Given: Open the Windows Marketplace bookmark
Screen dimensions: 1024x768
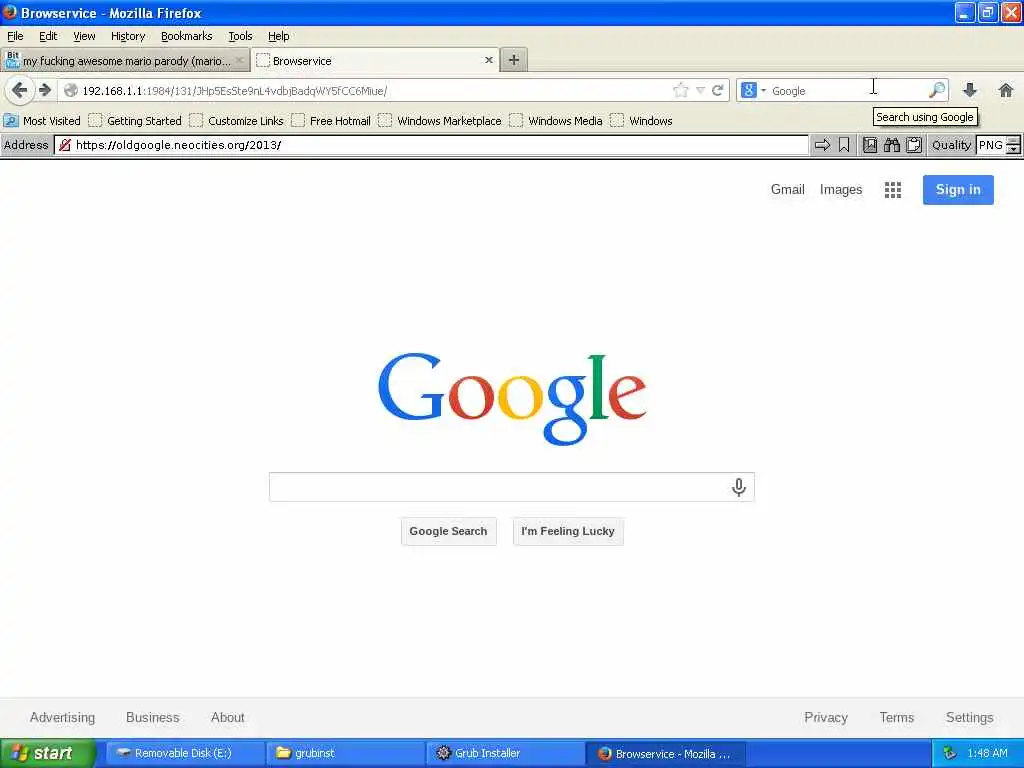Looking at the screenshot, I should pos(441,121).
